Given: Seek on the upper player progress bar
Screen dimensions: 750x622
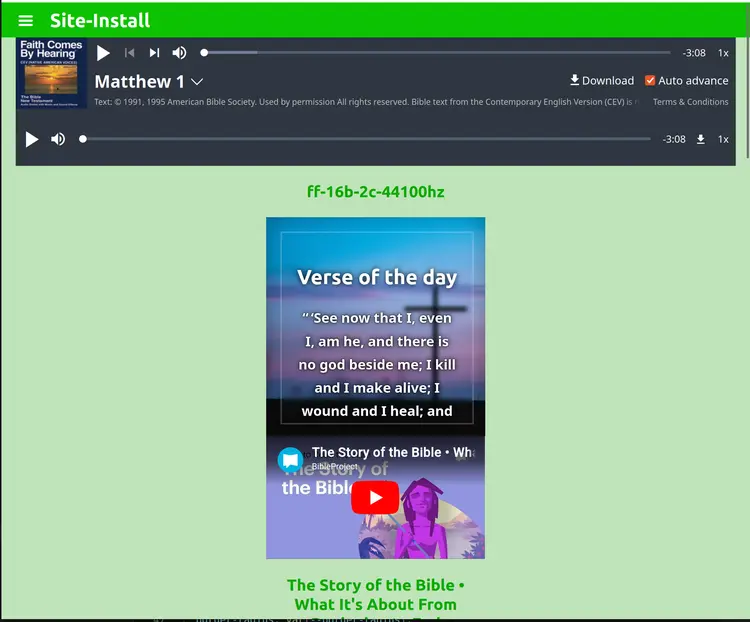Looking at the screenshot, I should [x=437, y=53].
